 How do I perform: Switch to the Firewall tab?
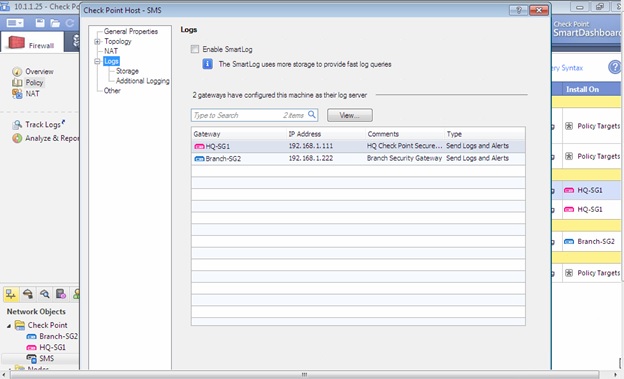[32, 43]
